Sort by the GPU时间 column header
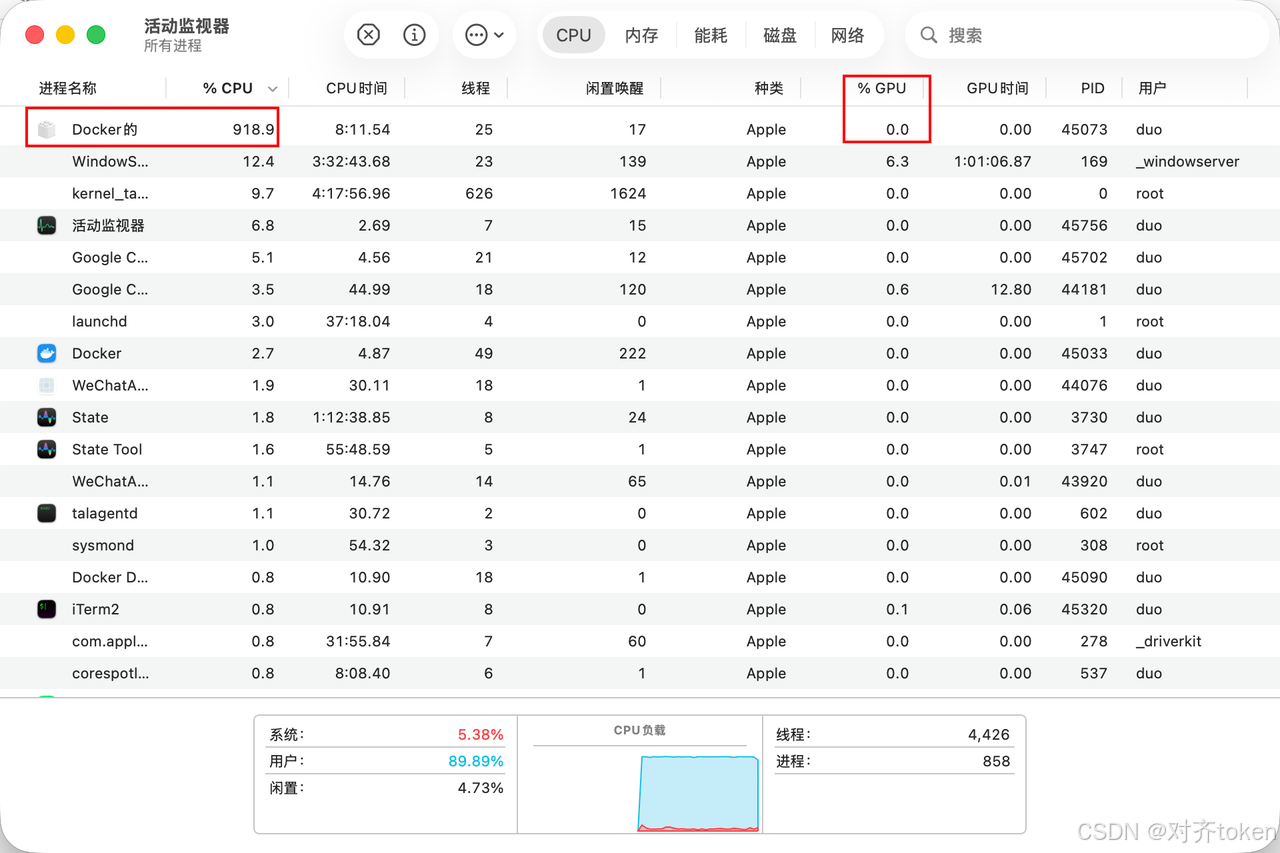The image size is (1280, 853). [998, 88]
